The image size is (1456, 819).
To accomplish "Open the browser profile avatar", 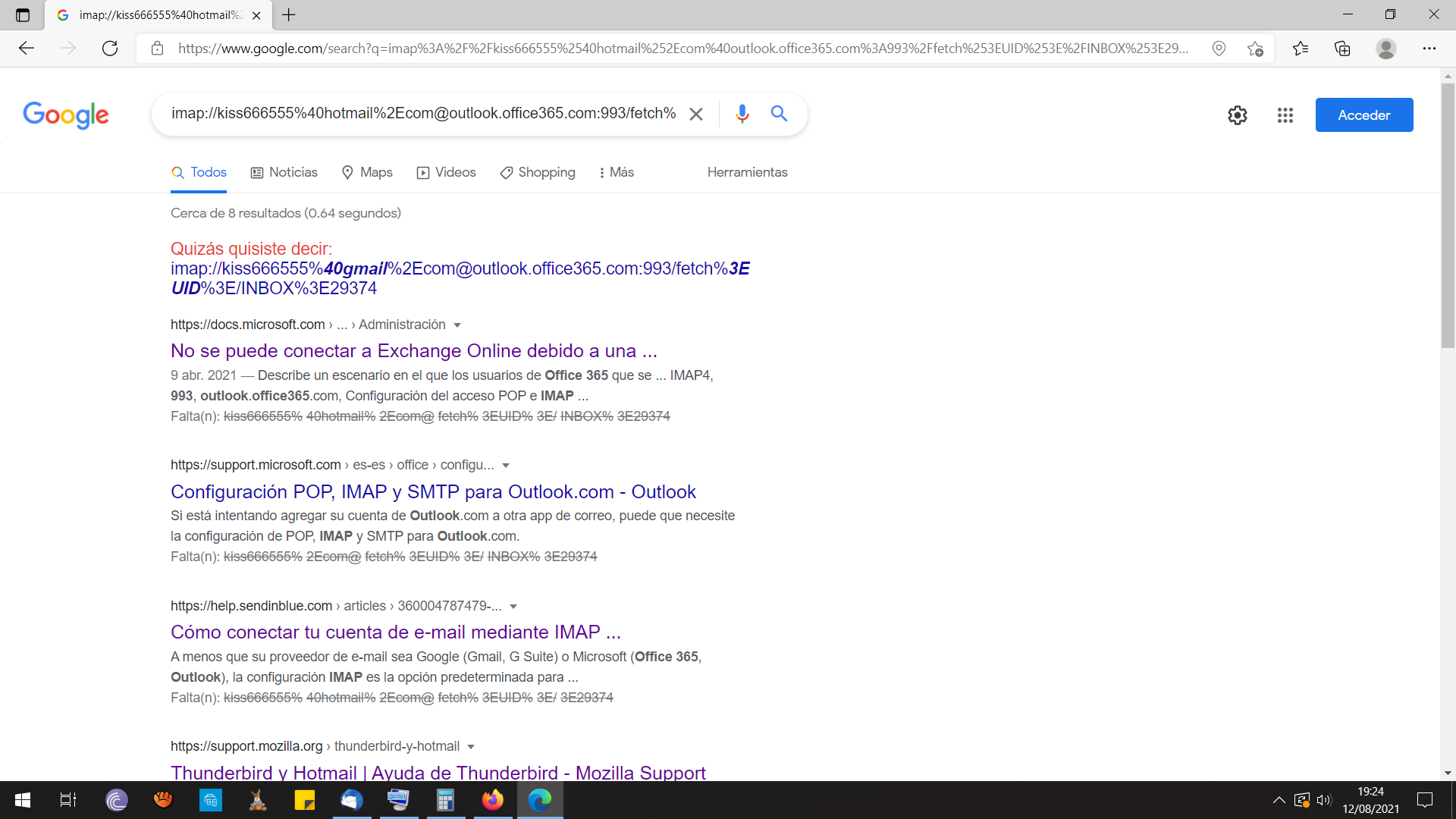I will pos(1386,49).
